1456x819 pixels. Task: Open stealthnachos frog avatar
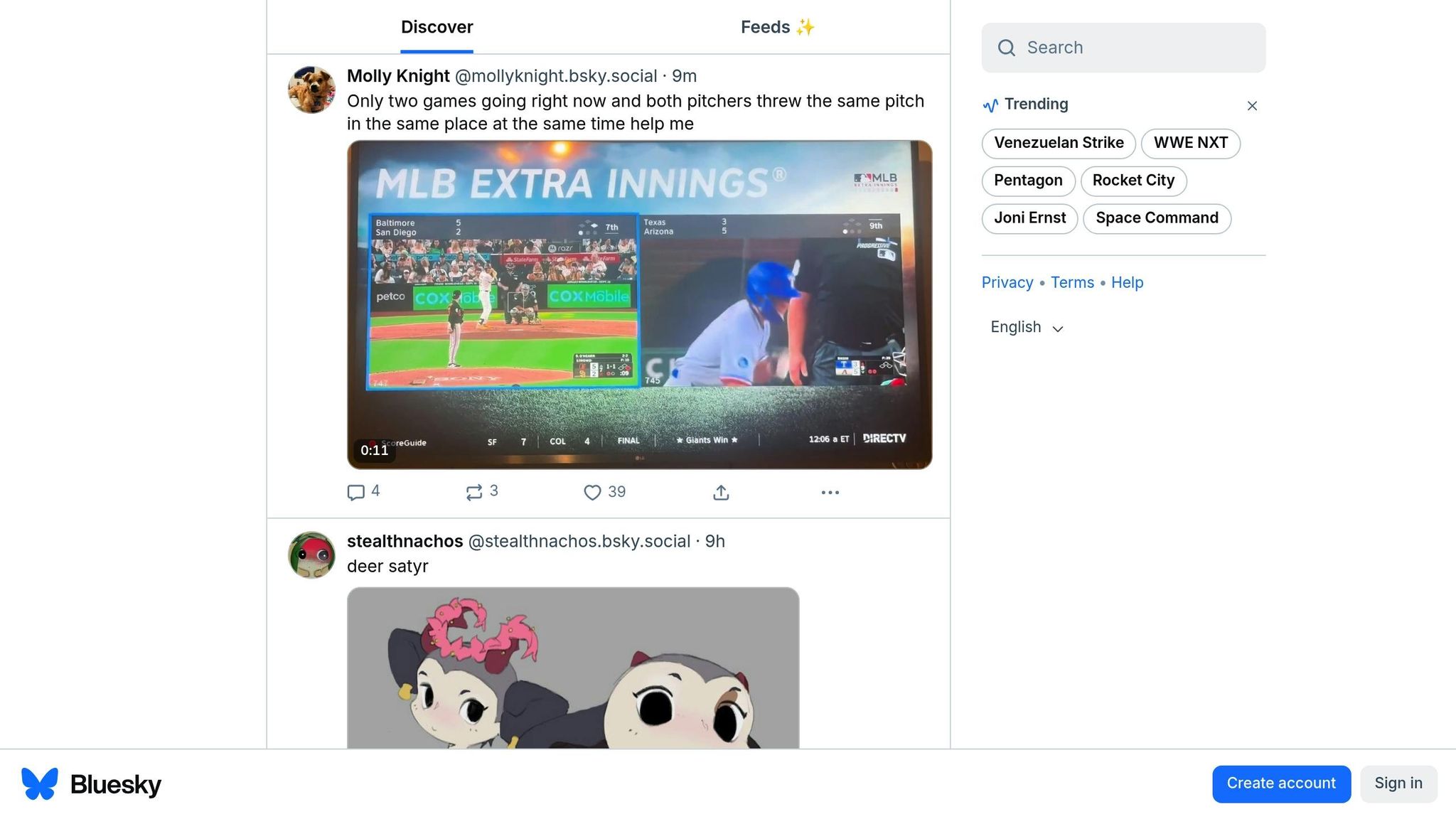(311, 555)
